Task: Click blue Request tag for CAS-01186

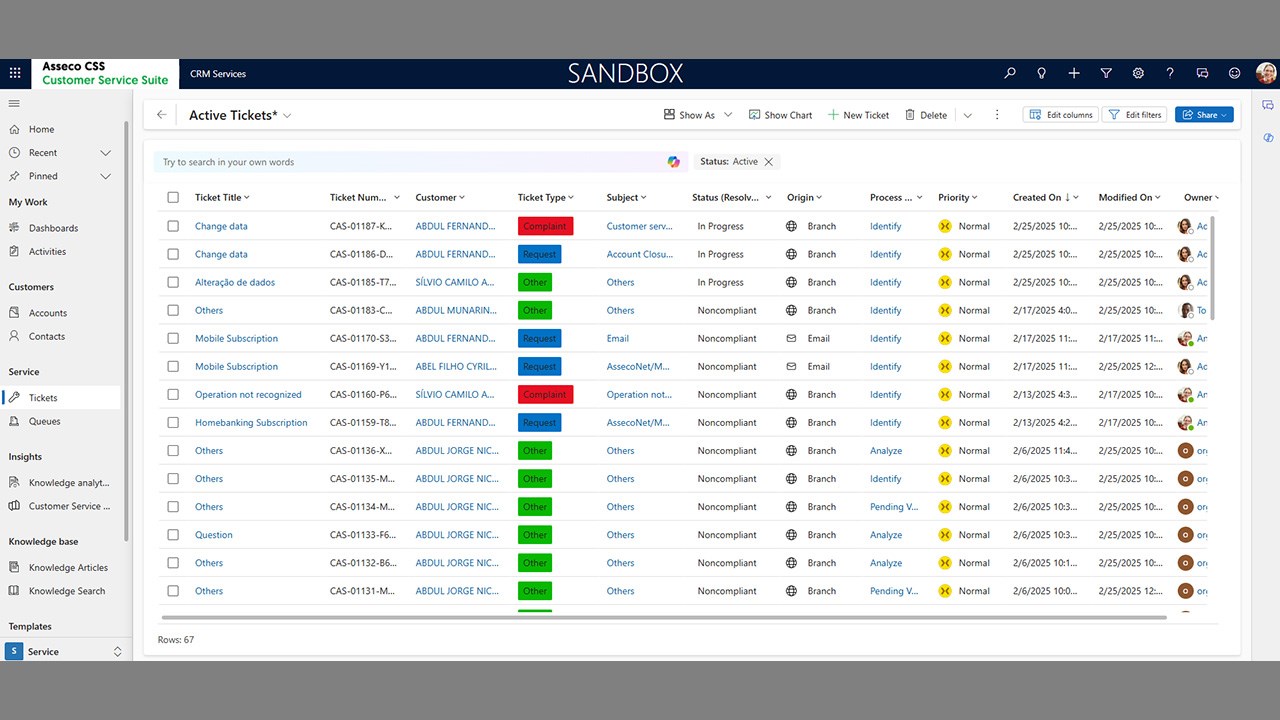Action: [539, 254]
